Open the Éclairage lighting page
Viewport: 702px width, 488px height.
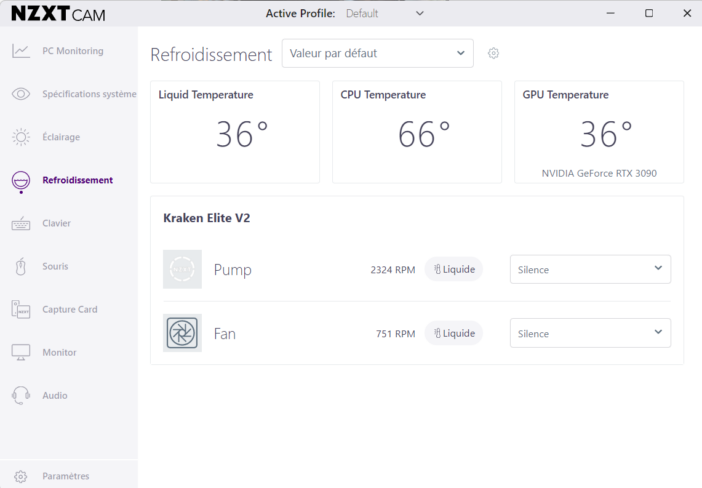(61, 137)
